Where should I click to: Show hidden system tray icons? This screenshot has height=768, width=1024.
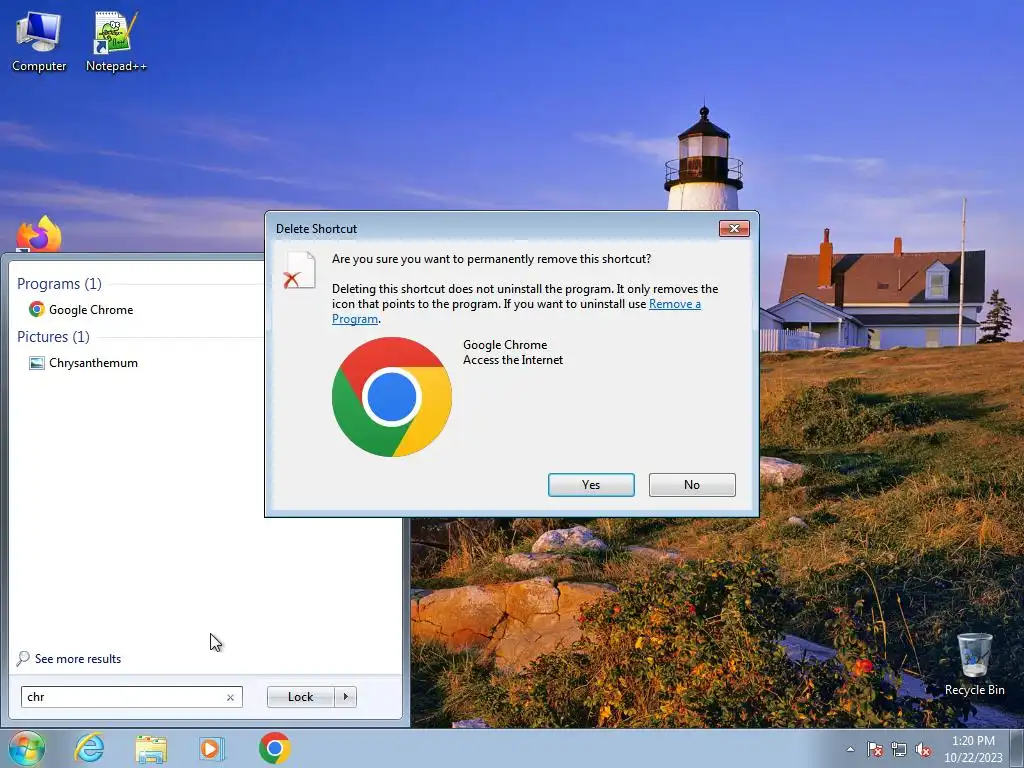pyautogui.click(x=850, y=749)
